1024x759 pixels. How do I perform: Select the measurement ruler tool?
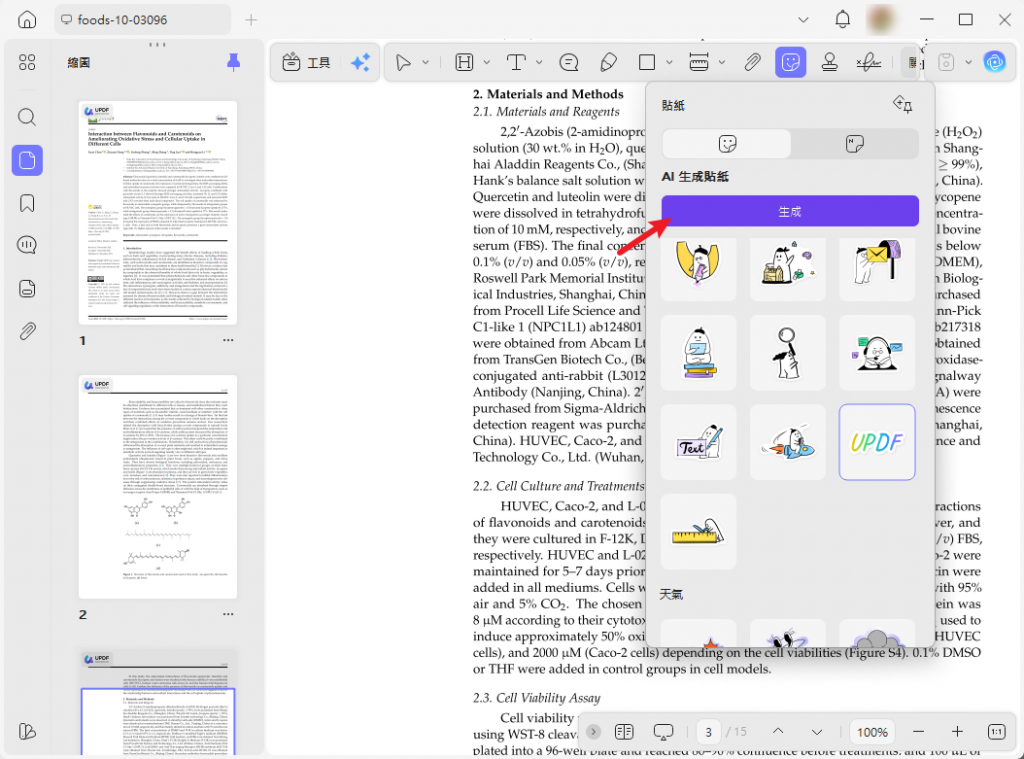pos(699,63)
